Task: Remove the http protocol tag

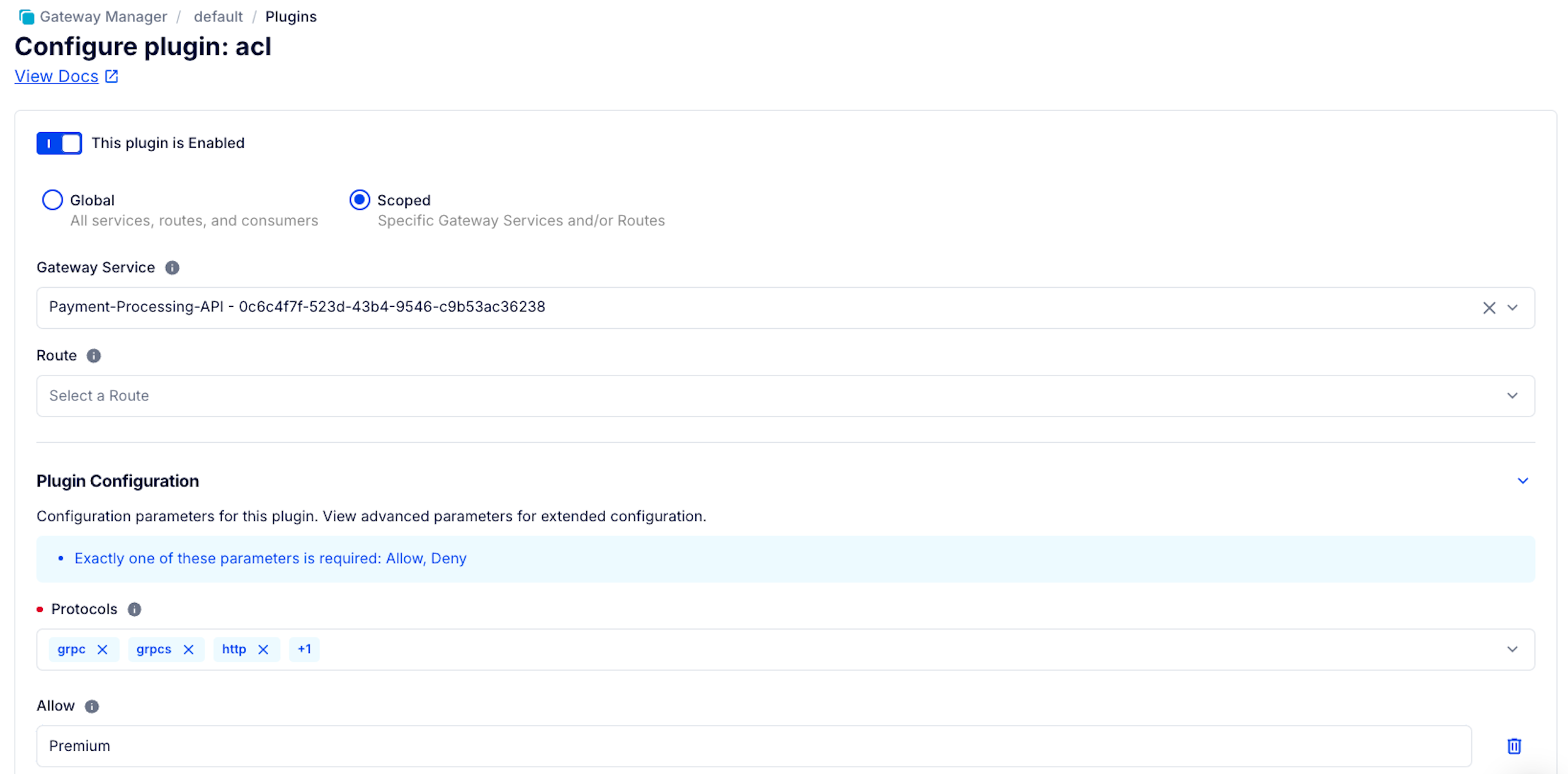Action: click(263, 649)
